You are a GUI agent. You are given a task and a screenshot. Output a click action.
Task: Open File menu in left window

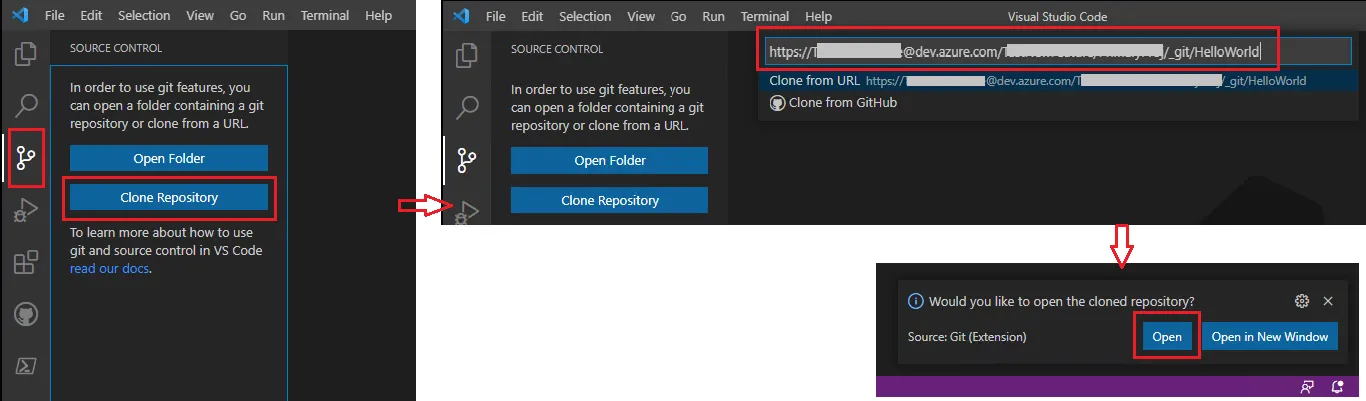(x=55, y=16)
